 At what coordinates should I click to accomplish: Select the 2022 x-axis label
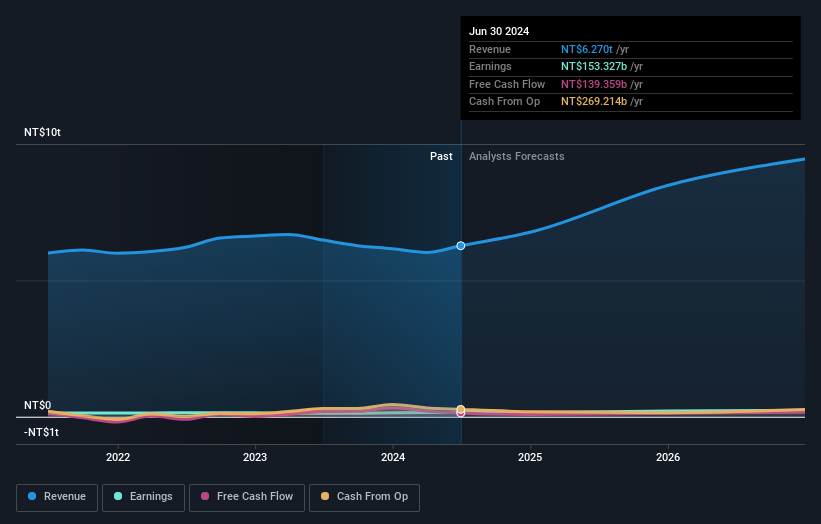118,457
